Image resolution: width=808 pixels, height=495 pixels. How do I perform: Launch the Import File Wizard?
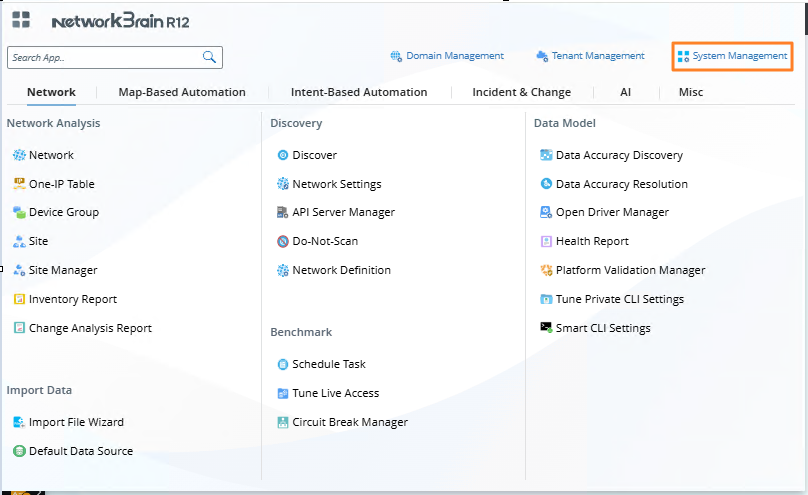click(76, 422)
